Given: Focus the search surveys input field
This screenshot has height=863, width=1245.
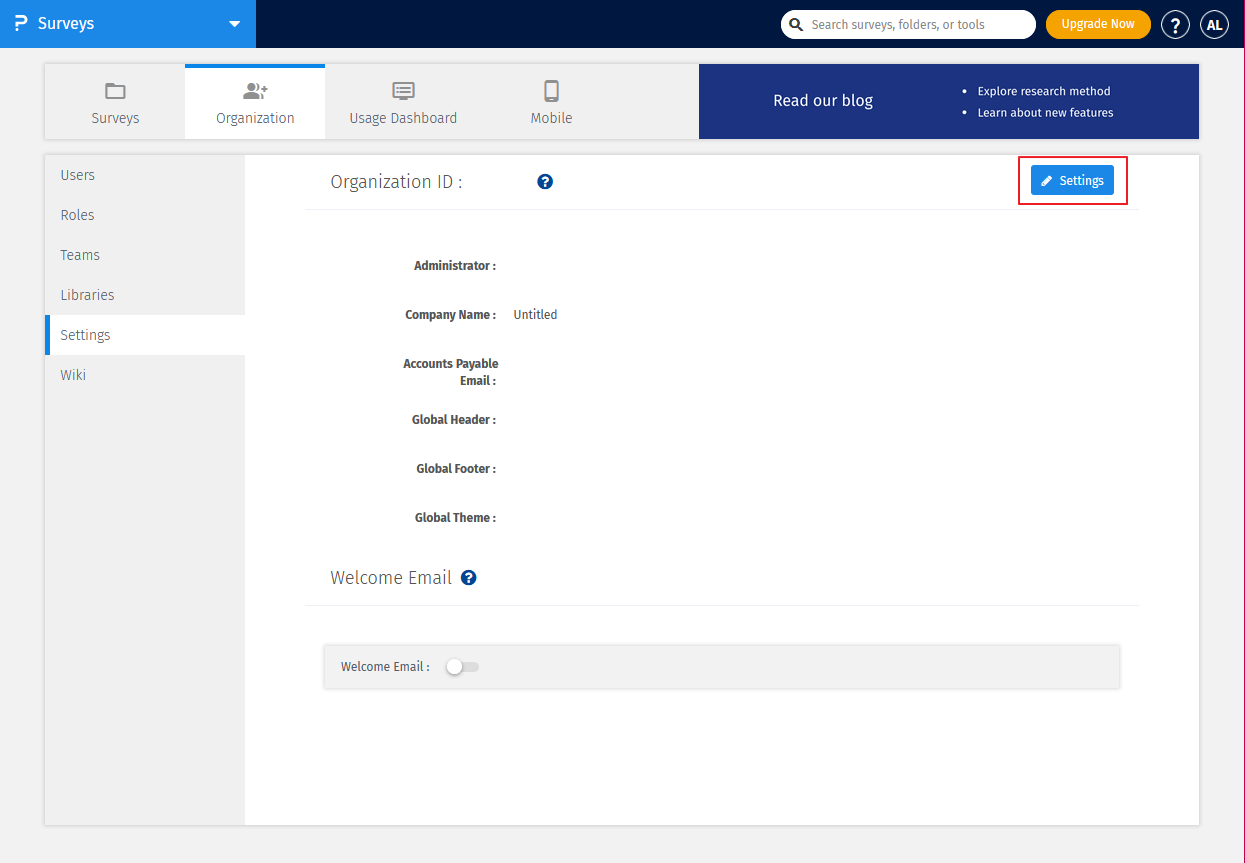Looking at the screenshot, I should point(908,24).
